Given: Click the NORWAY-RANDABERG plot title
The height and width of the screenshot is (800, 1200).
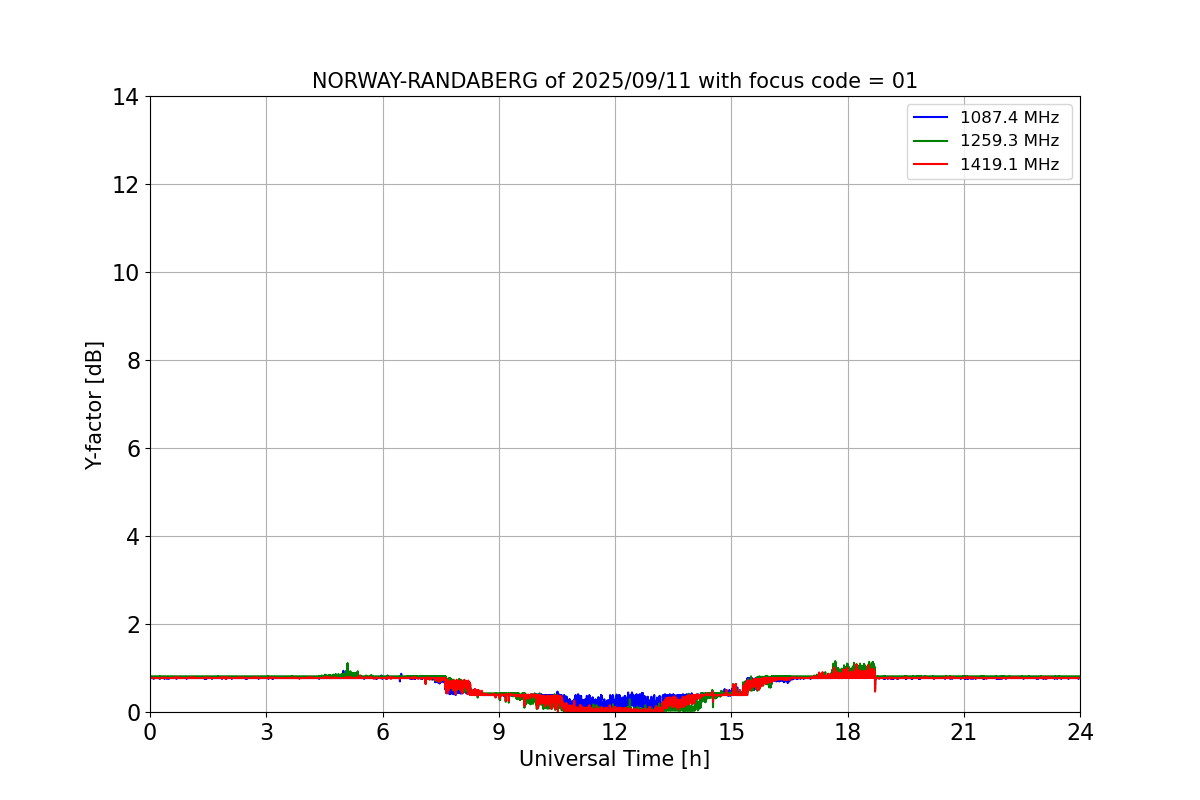Looking at the screenshot, I should [x=615, y=81].
